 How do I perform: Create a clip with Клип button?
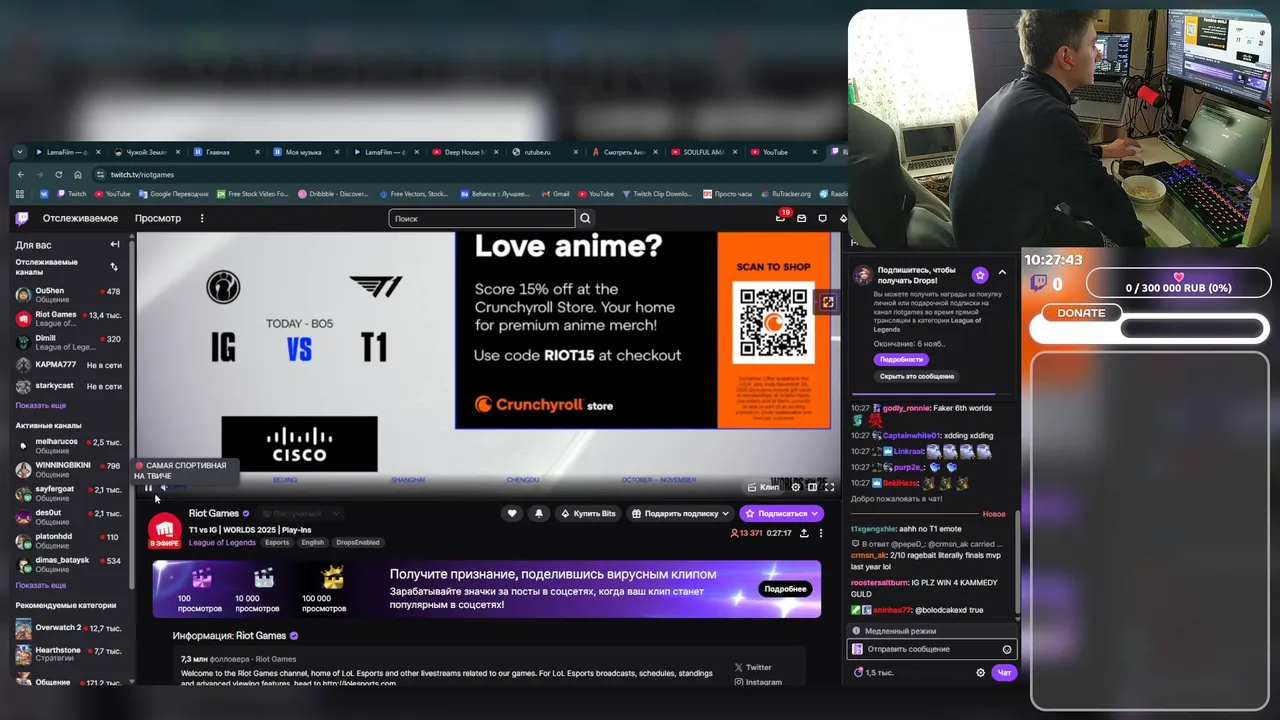(764, 487)
